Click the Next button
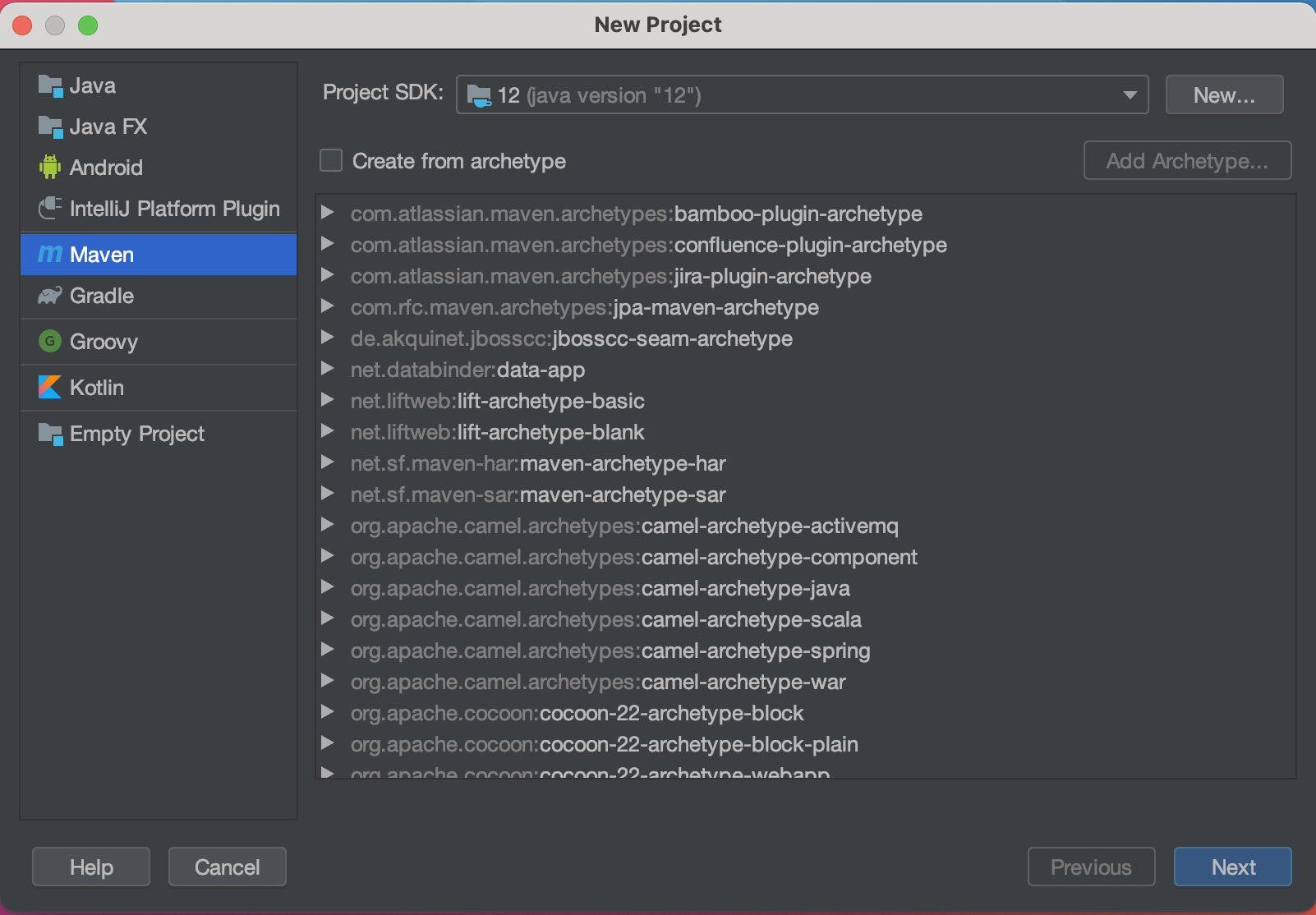The image size is (1316, 915). click(x=1232, y=867)
